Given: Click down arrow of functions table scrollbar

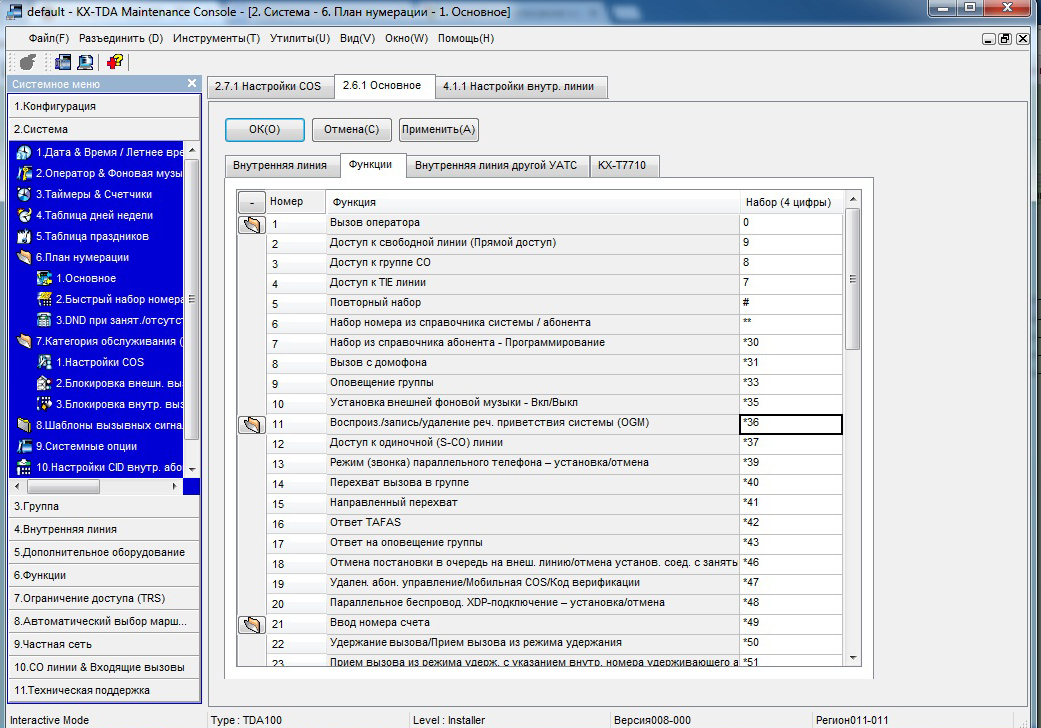Looking at the screenshot, I should pyautogui.click(x=853, y=659).
